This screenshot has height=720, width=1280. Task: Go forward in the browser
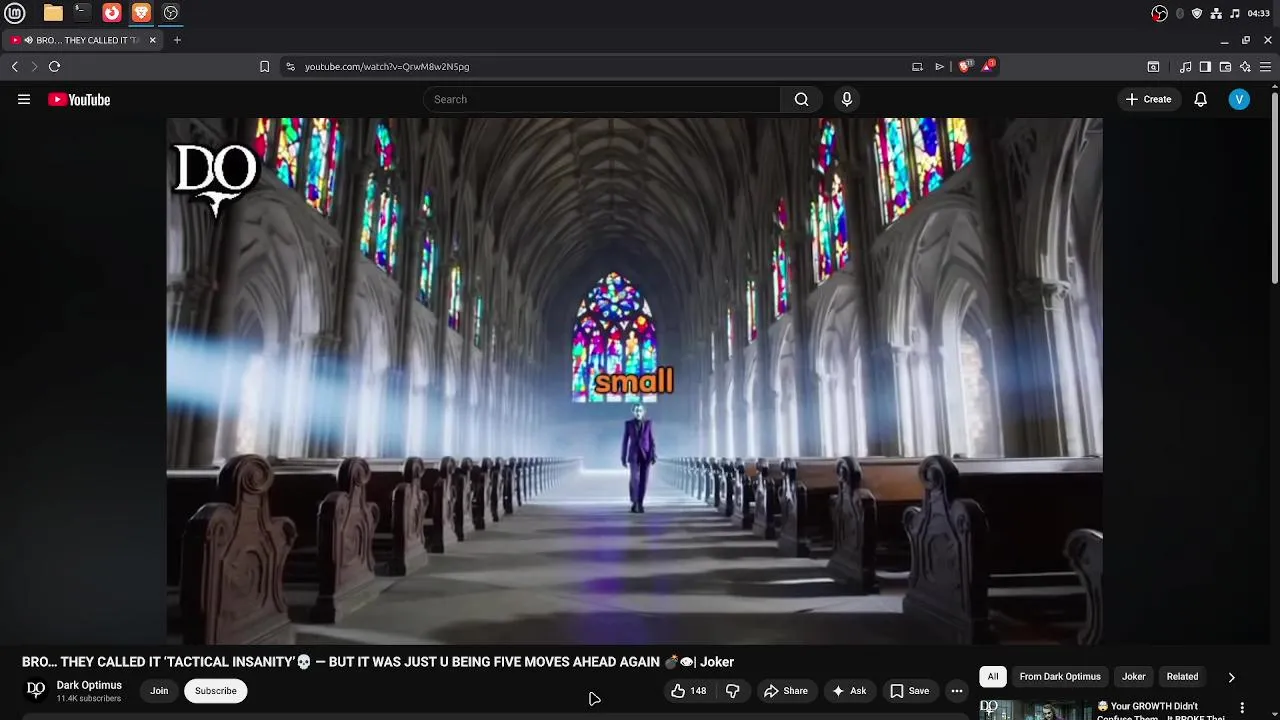point(34,67)
